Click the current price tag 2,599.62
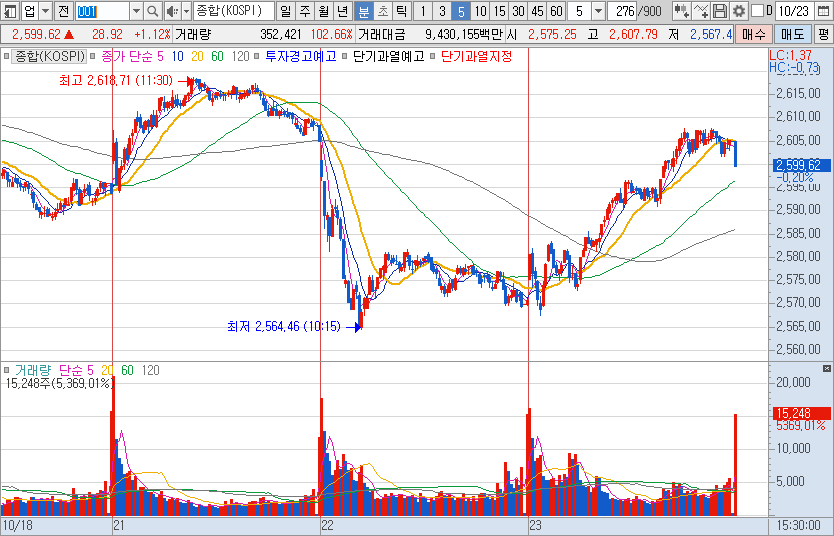 pyautogui.click(x=802, y=165)
